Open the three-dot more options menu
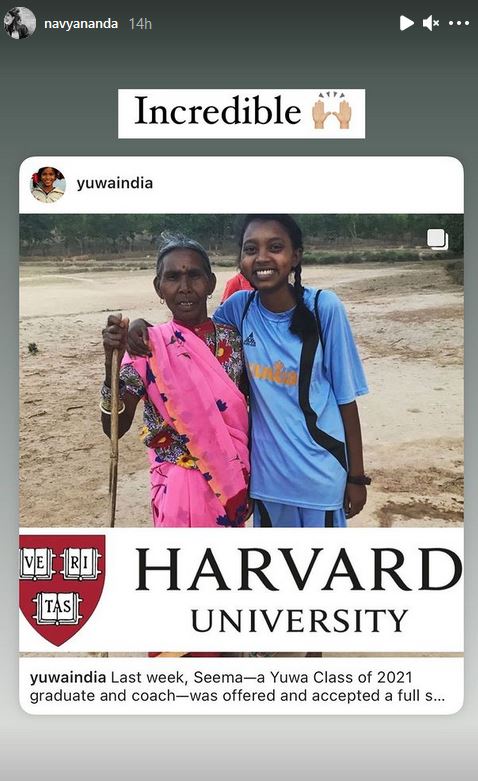The image size is (478, 781). (459, 23)
